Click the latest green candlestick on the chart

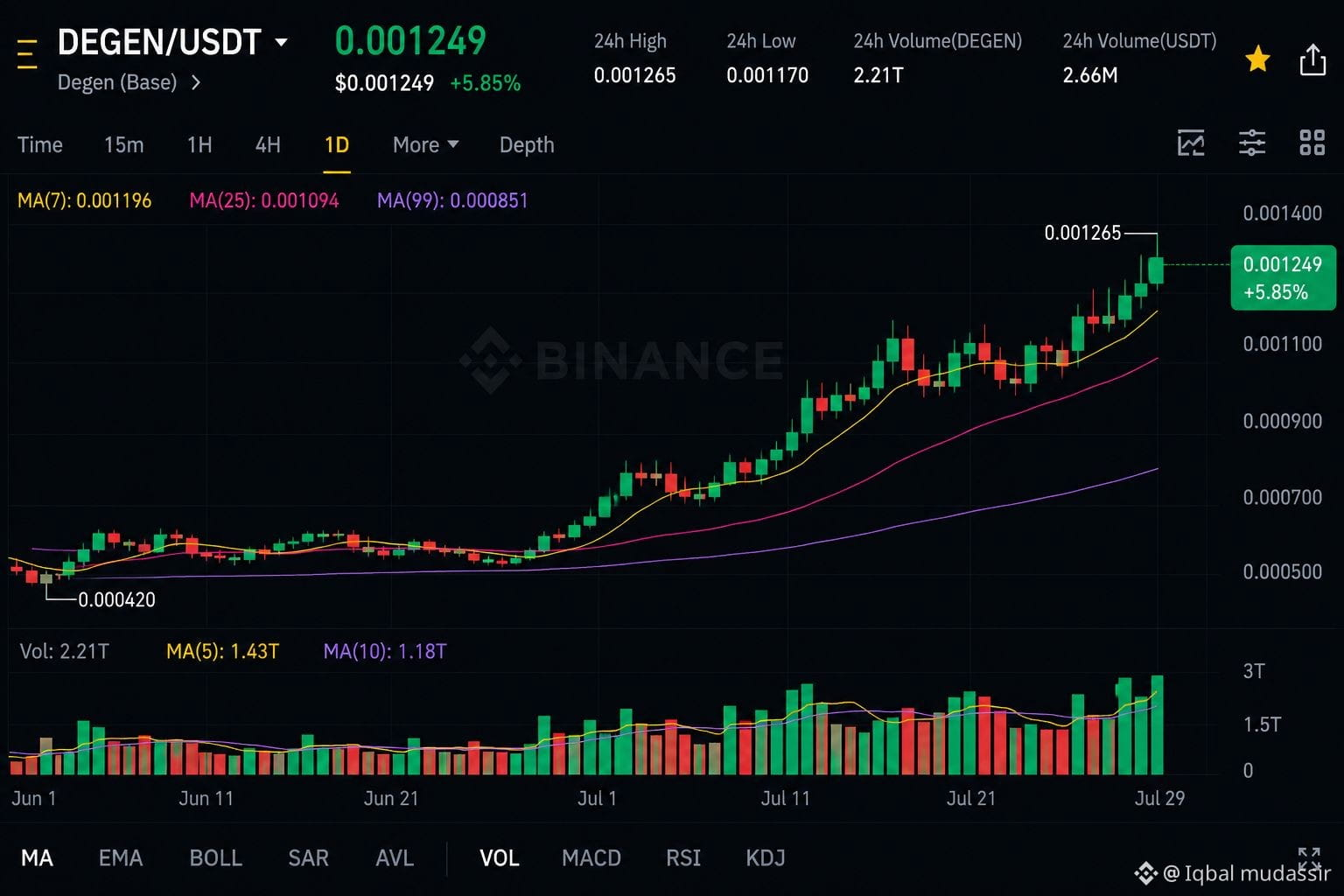point(1157,270)
